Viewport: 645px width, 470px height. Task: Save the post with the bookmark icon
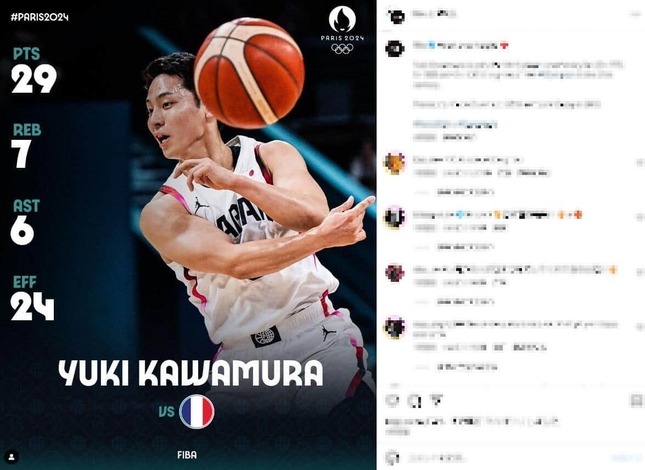click(636, 400)
